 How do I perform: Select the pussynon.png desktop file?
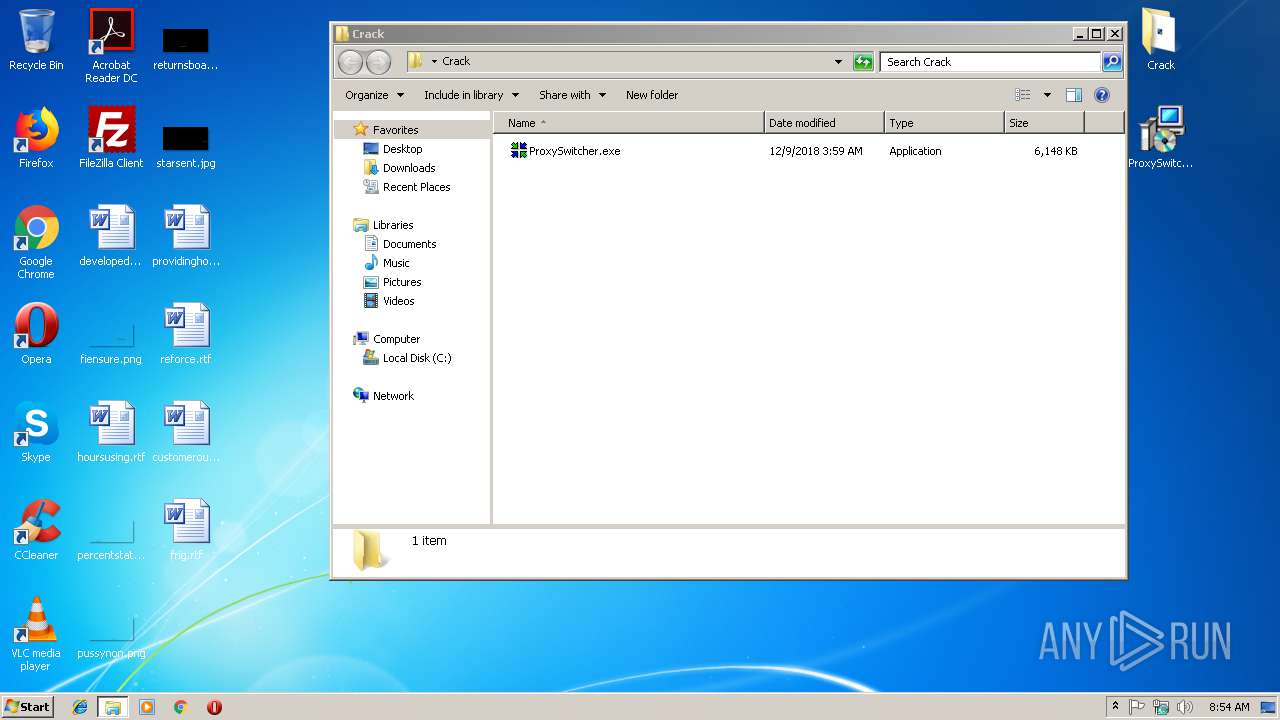coord(111,634)
